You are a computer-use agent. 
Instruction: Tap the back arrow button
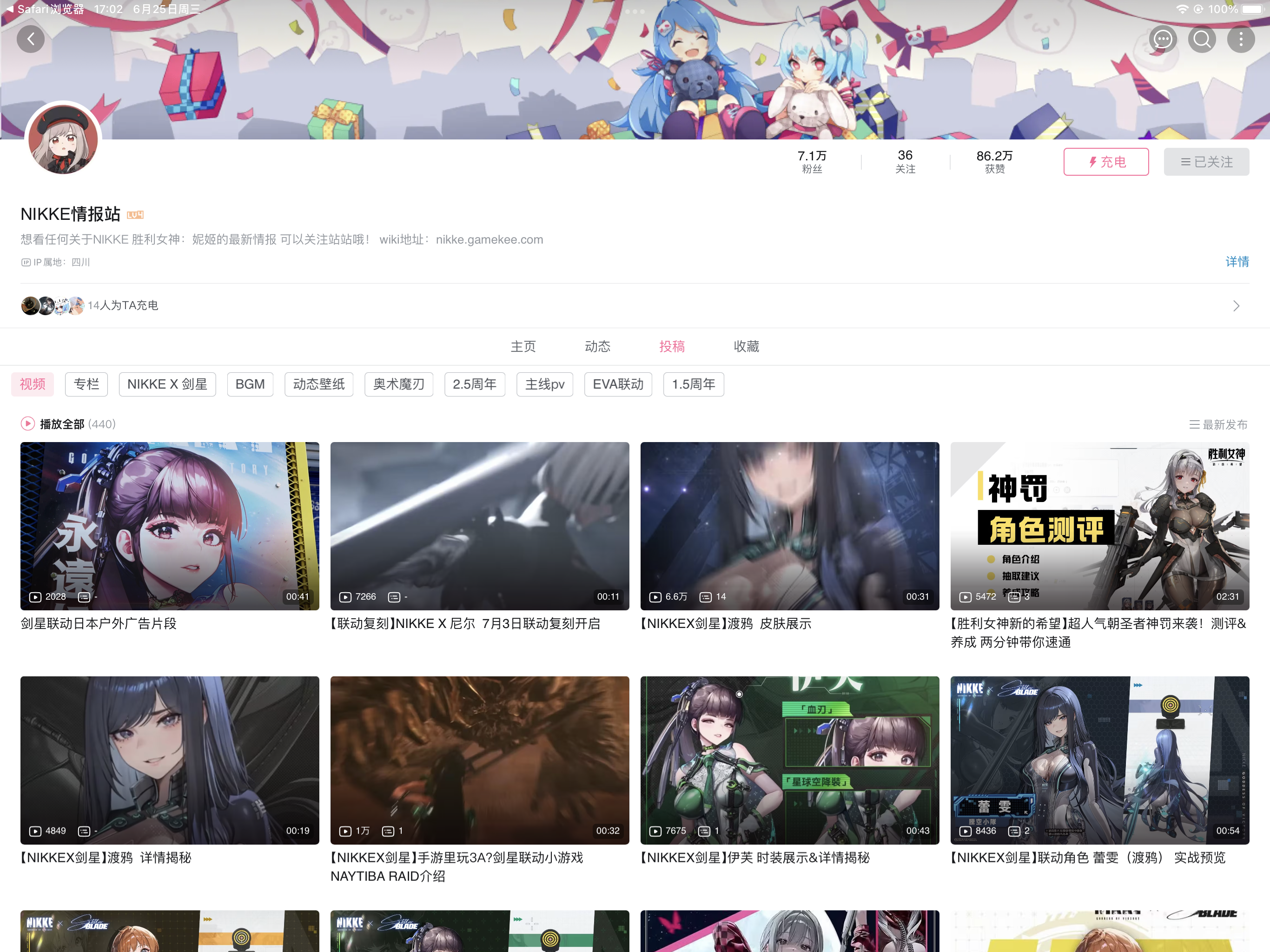pyautogui.click(x=30, y=39)
